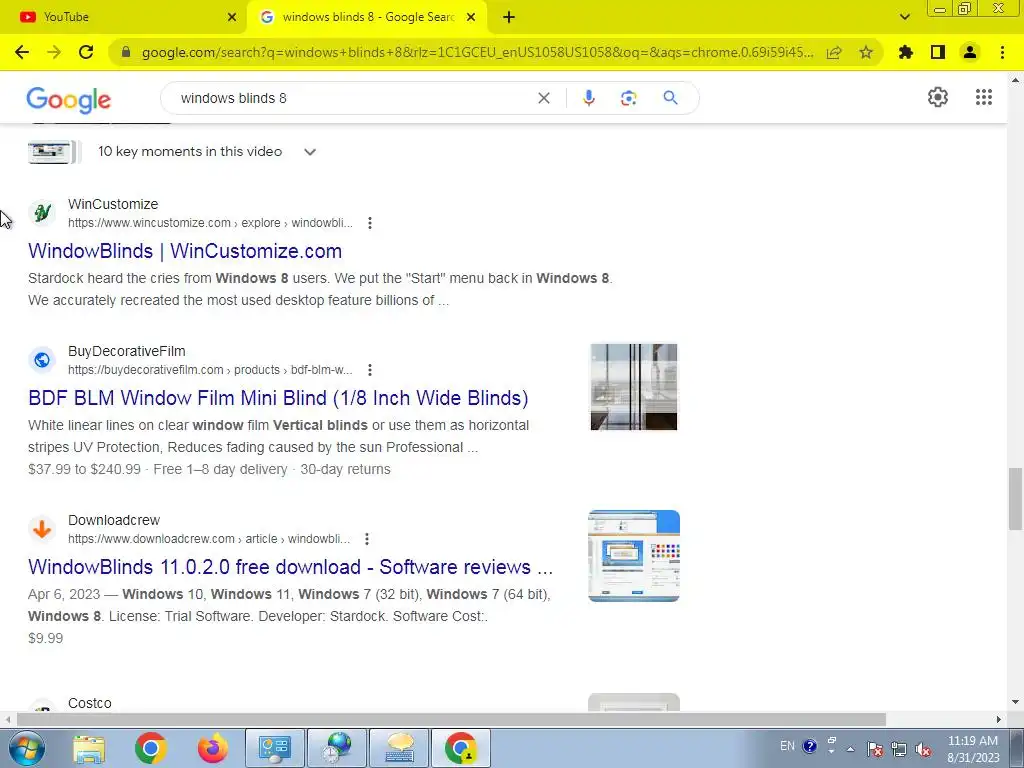Go back to the previous page
The width and height of the screenshot is (1024, 768).
(x=22, y=52)
